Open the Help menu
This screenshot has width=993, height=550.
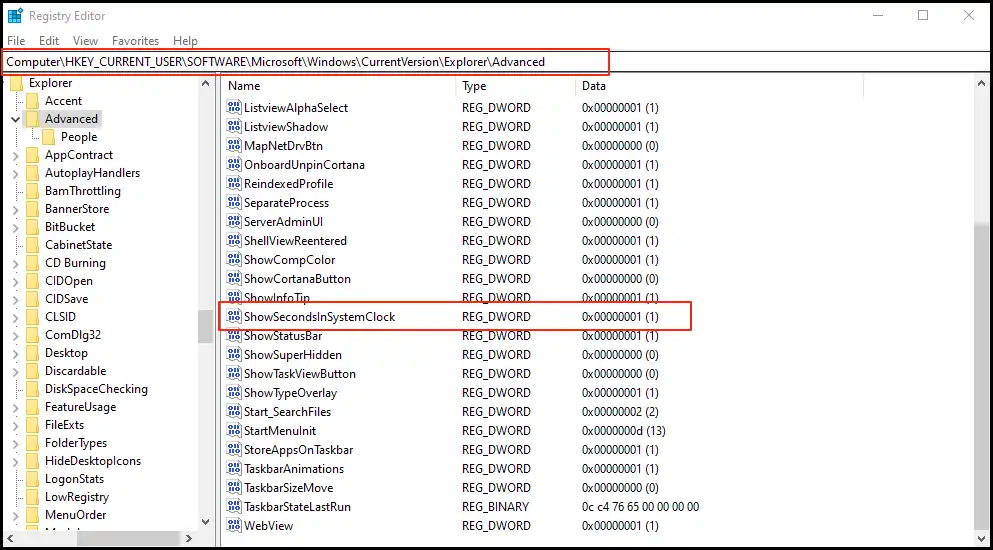point(186,41)
